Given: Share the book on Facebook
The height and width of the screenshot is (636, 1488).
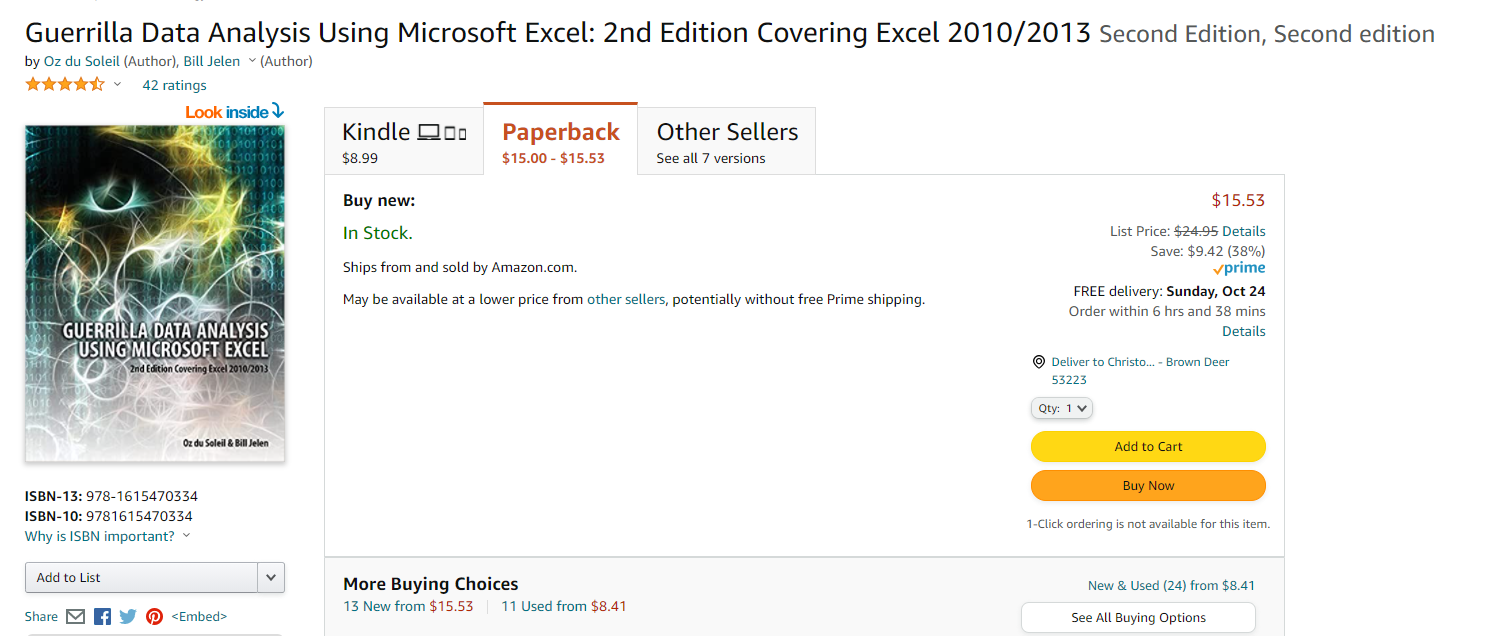Looking at the screenshot, I should 102,617.
